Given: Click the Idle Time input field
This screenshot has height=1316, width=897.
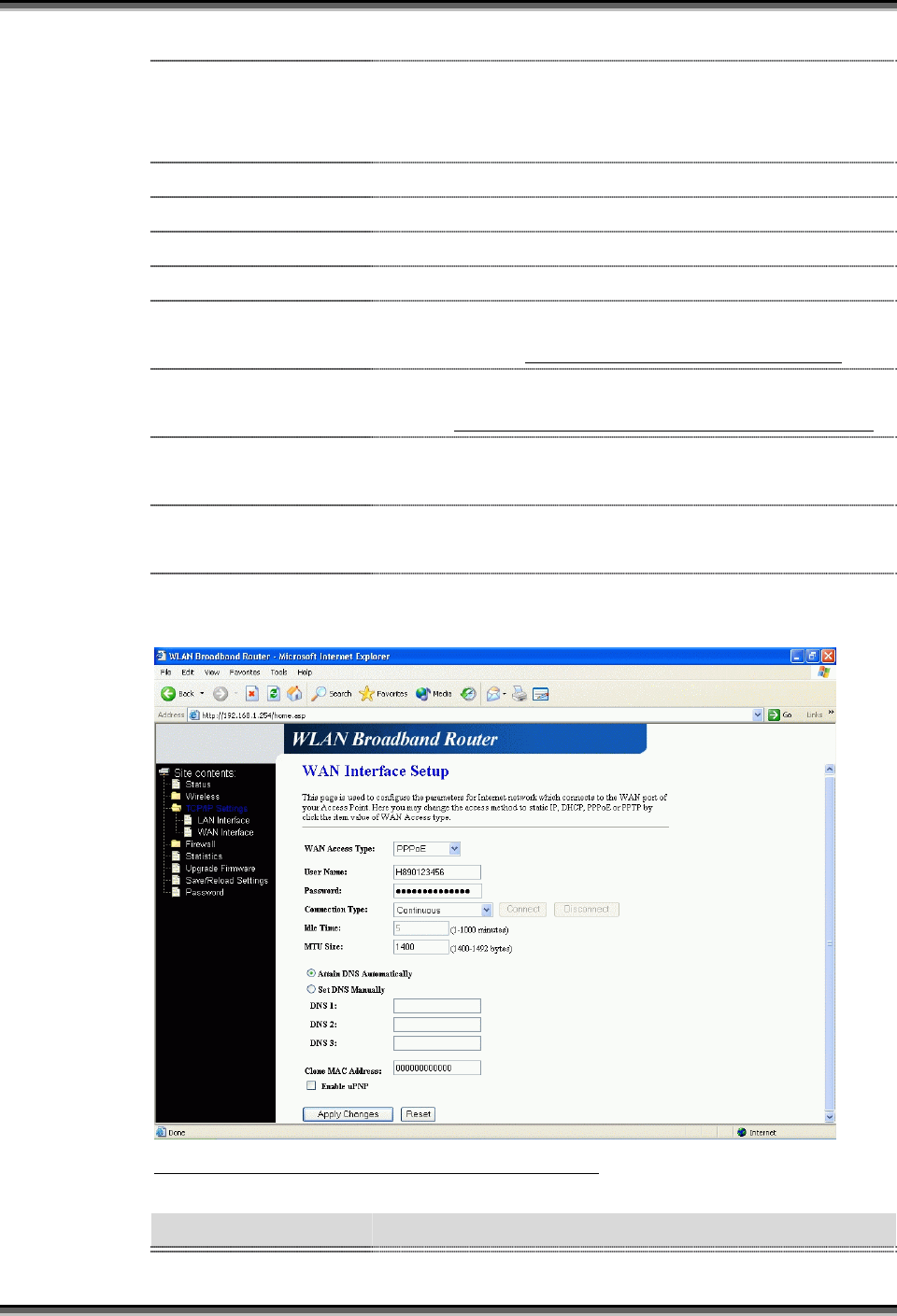Looking at the screenshot, I should [421, 928].
